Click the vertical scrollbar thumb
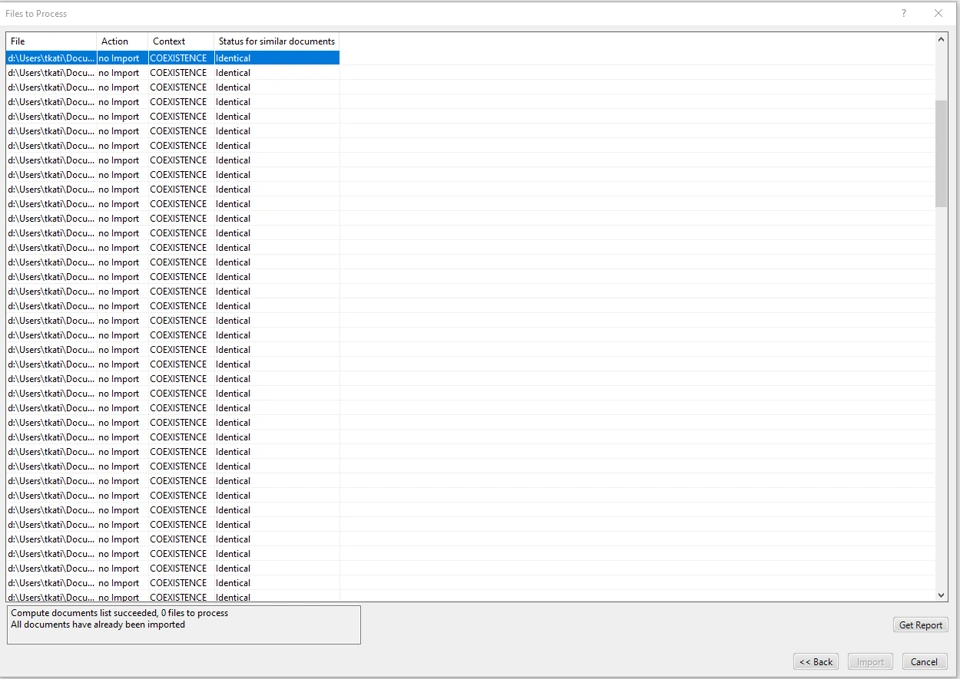 coord(941,154)
